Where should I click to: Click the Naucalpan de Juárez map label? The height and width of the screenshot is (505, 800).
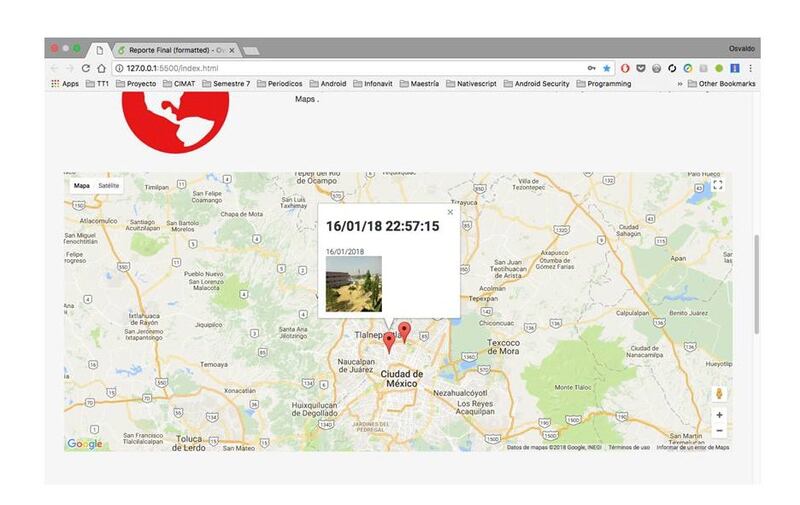356,365
